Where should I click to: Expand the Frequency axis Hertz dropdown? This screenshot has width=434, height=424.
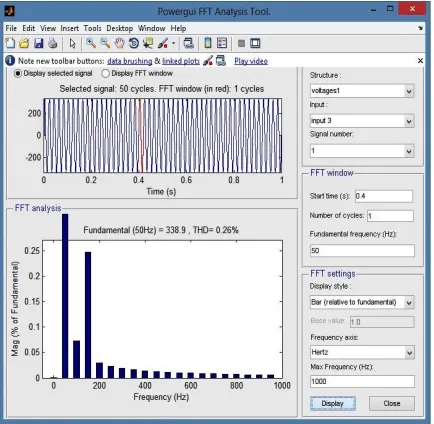pyautogui.click(x=362, y=352)
